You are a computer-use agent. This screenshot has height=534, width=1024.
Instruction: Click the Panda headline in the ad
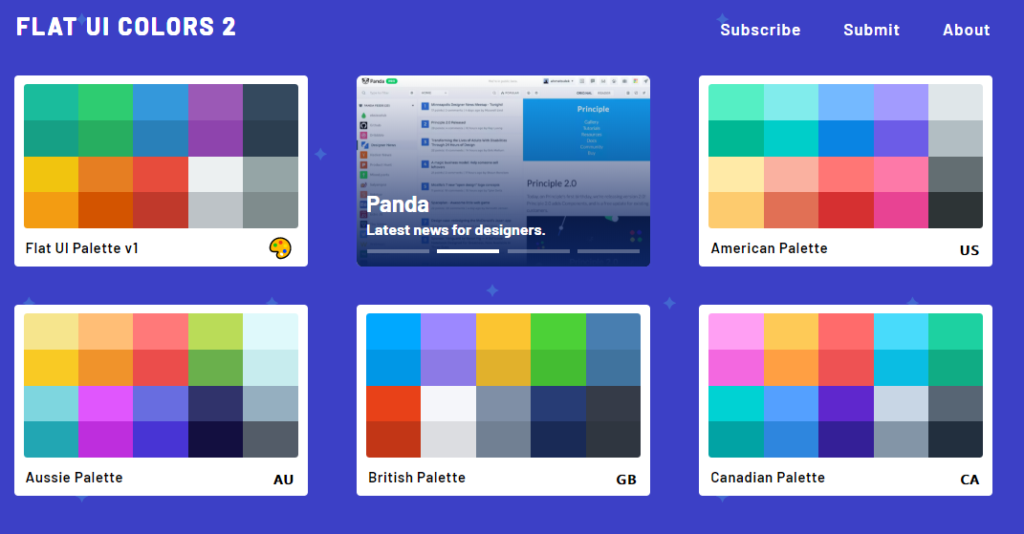click(x=397, y=204)
